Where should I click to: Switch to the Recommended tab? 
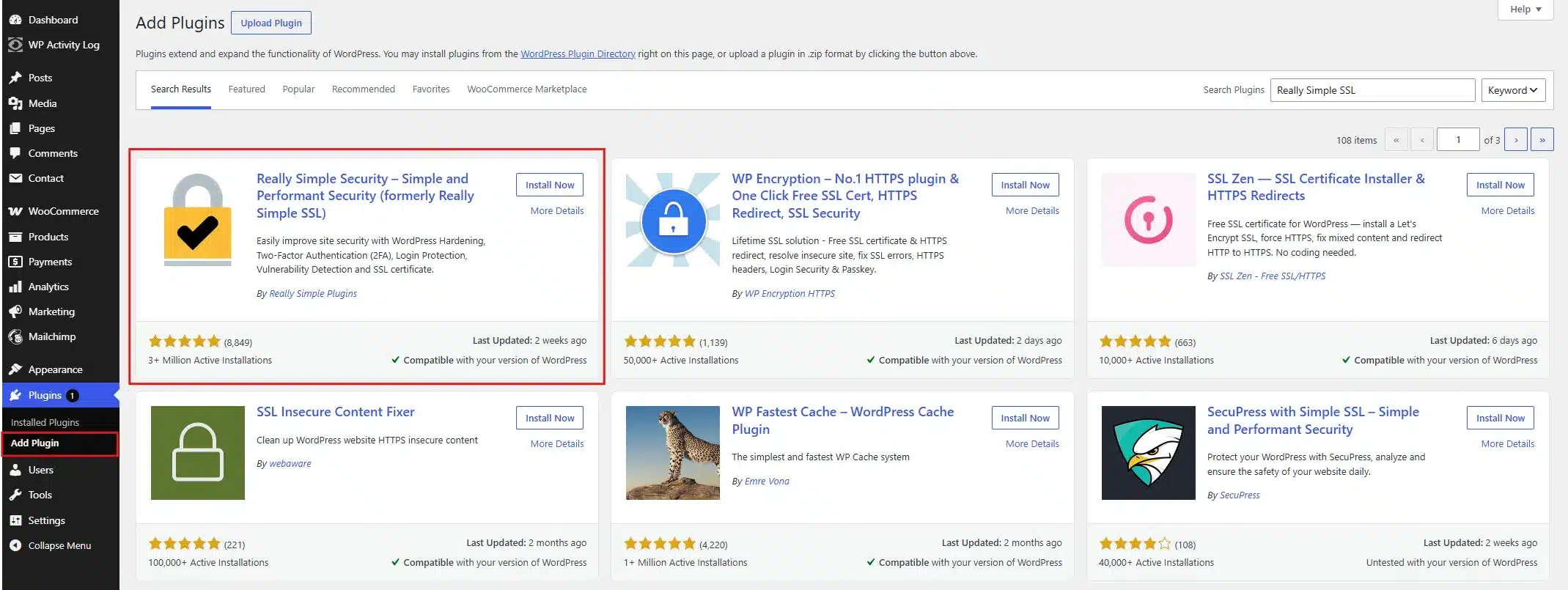(363, 89)
